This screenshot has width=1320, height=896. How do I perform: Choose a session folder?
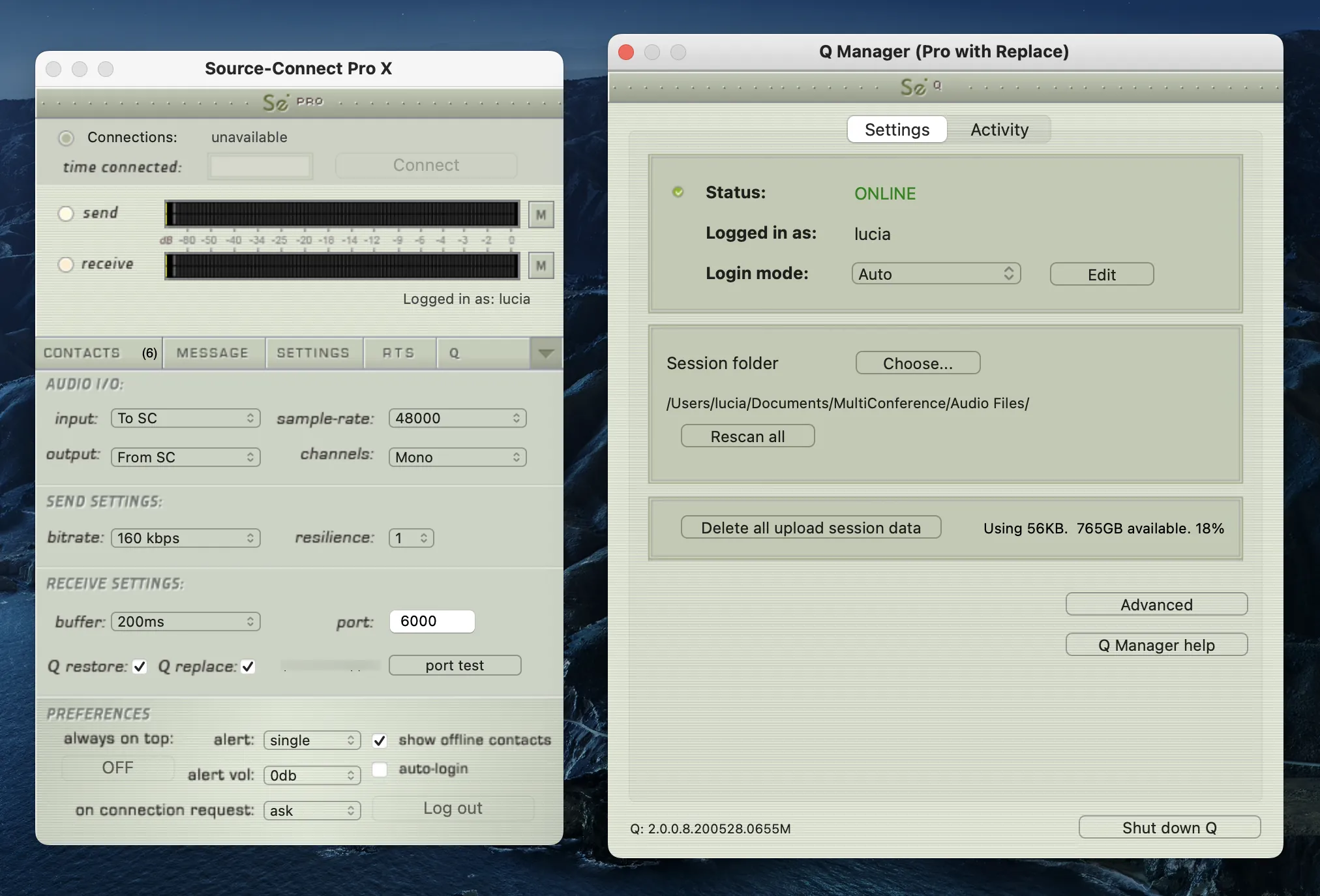click(918, 363)
